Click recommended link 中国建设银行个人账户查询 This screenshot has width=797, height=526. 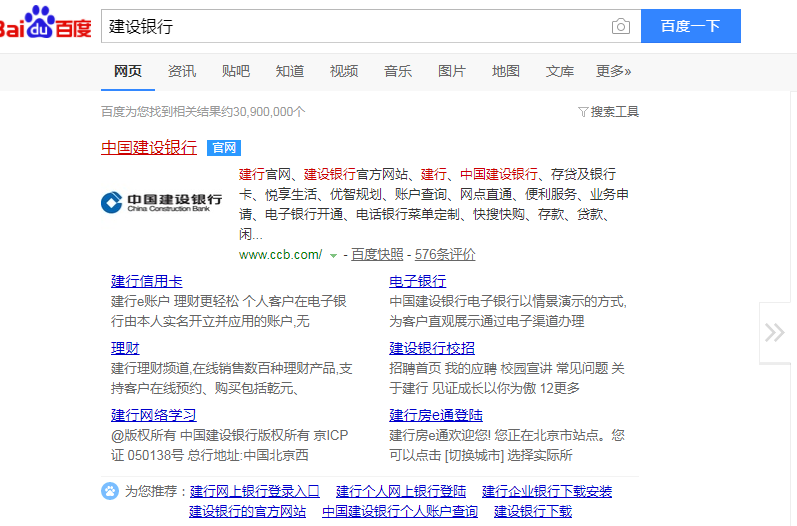pos(400,511)
